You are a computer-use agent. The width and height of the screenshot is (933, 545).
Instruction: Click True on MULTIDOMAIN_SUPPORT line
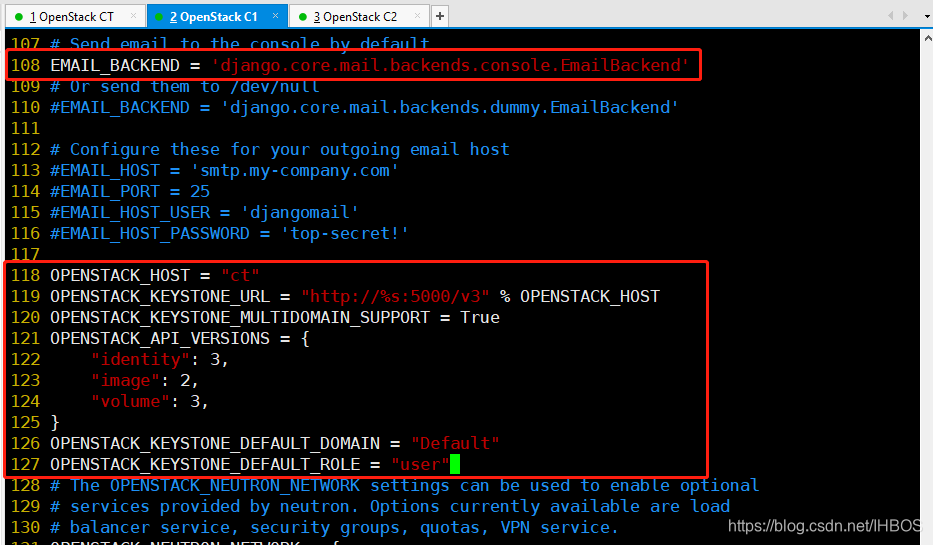point(480,317)
